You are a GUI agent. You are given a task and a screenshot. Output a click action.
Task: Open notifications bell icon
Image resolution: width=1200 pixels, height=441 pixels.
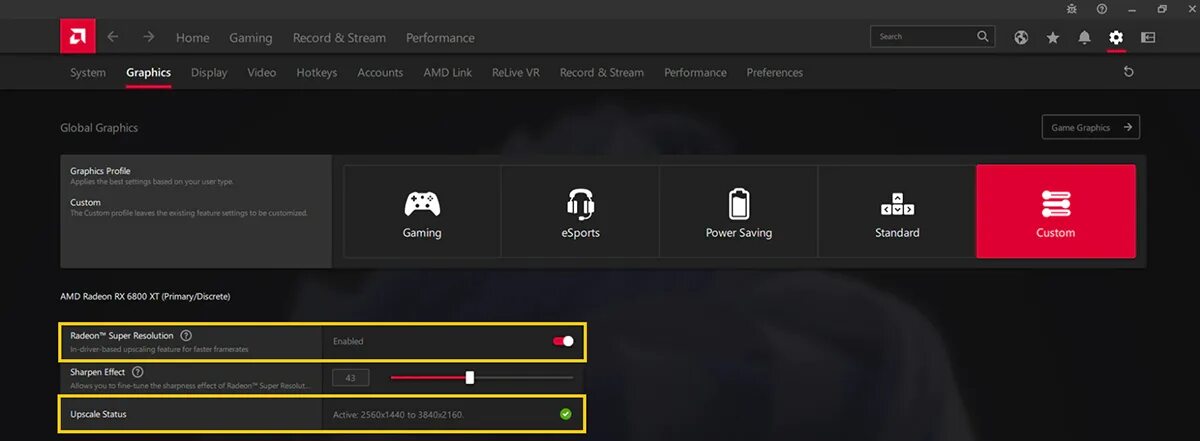[1085, 38]
